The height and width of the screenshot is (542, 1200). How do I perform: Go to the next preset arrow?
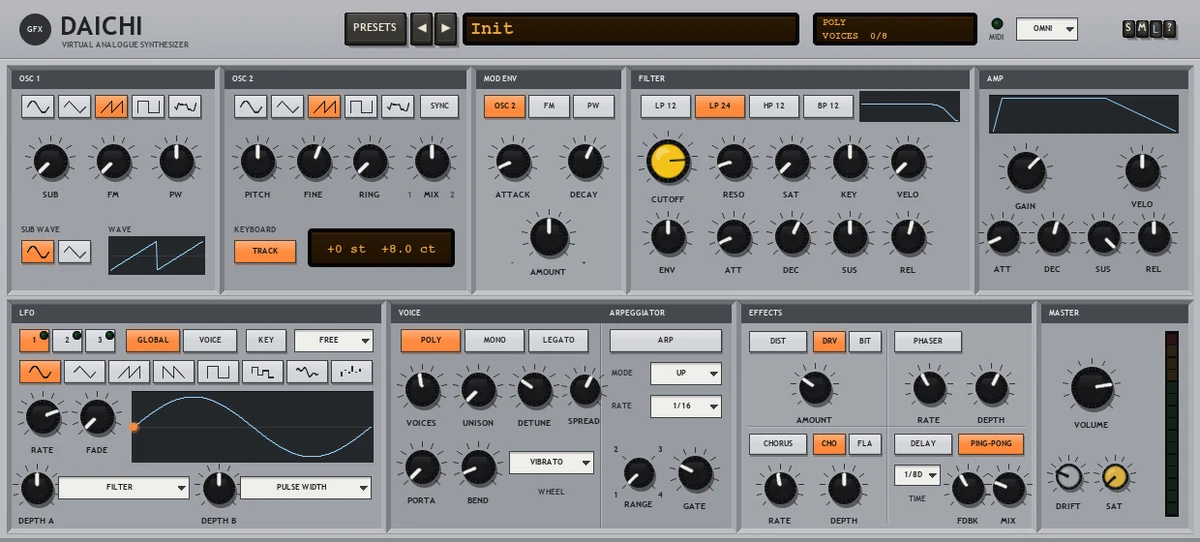(446, 28)
